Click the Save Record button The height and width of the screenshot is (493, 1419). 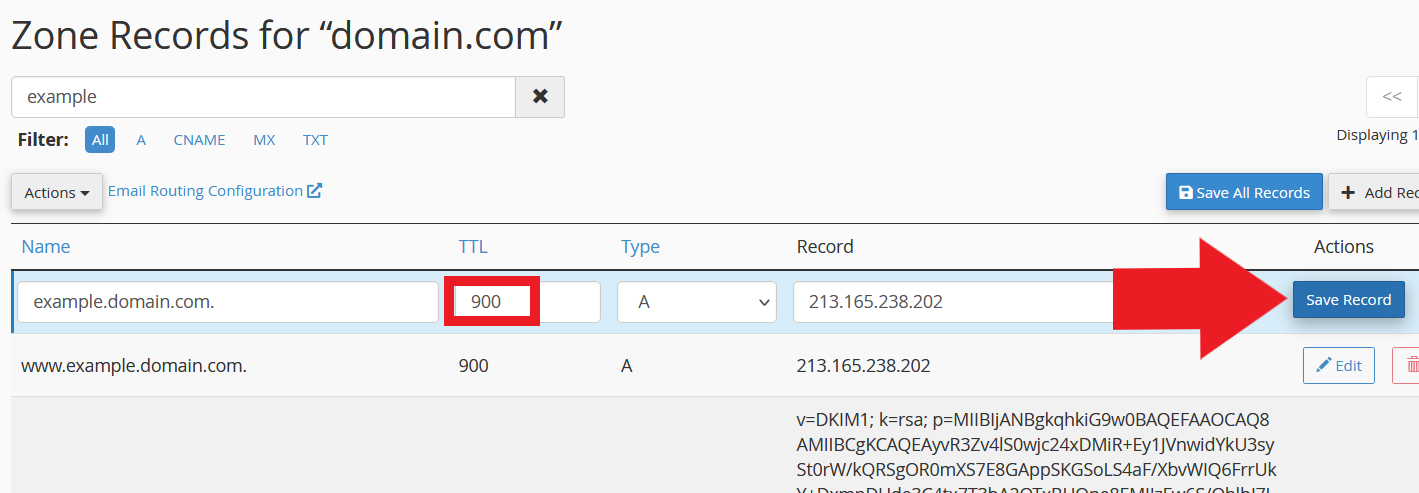tap(1348, 299)
